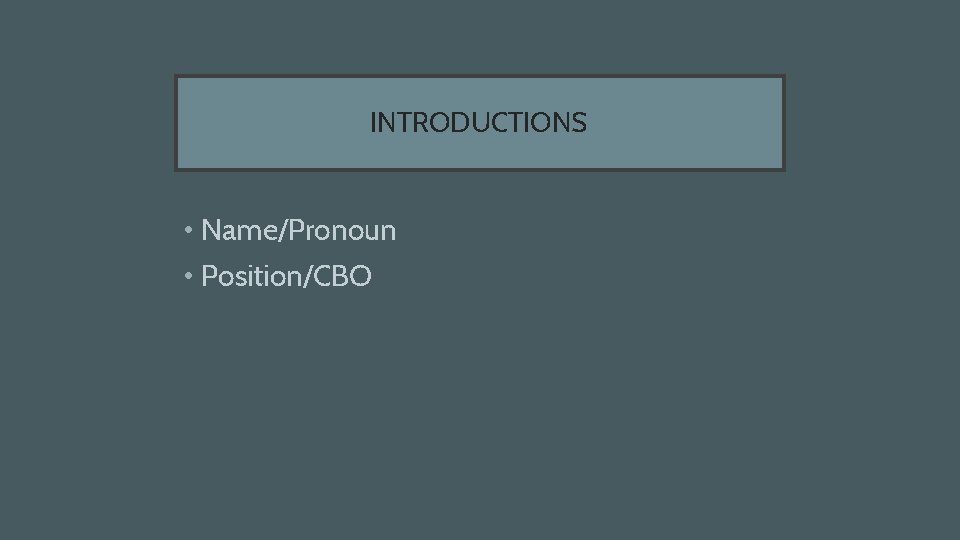The height and width of the screenshot is (540, 960).
Task: Click the bullet dot before Name/Pronoun
Action: (x=189, y=230)
